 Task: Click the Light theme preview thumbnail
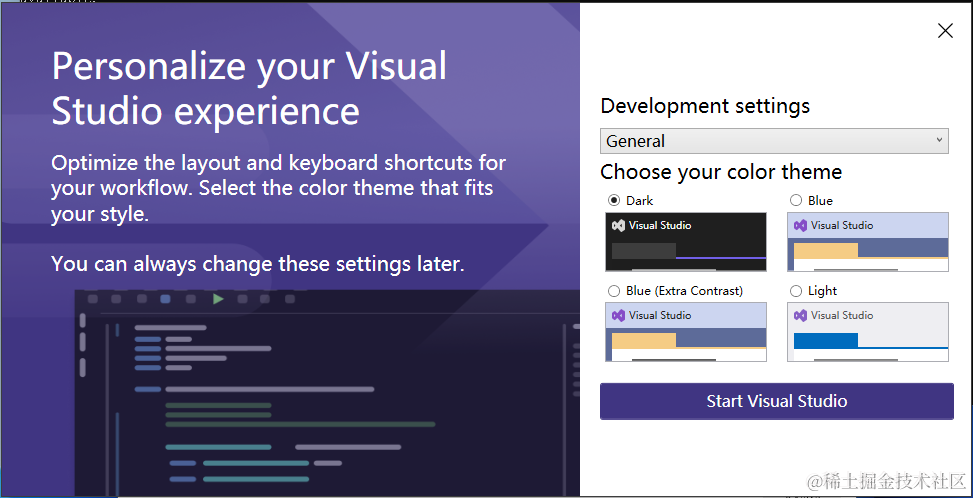[868, 332]
